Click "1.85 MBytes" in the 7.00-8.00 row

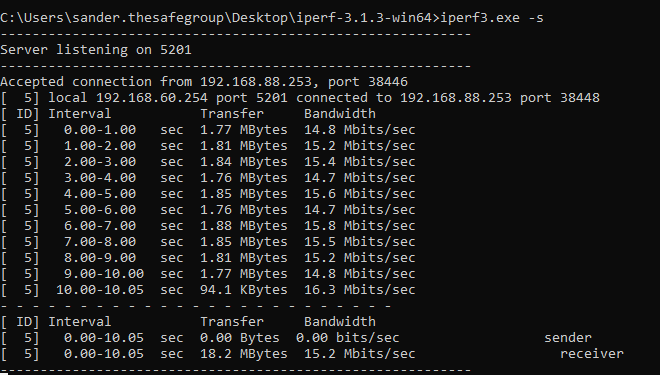244,242
